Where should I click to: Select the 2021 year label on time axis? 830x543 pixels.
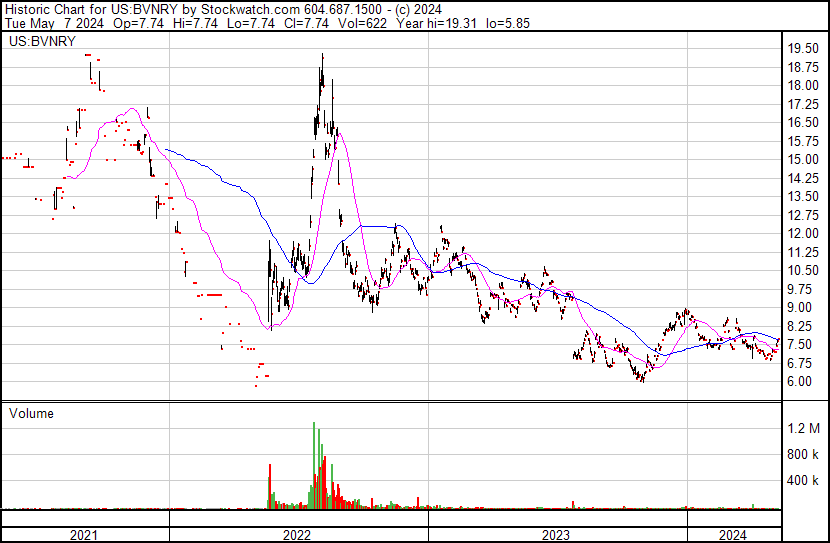click(84, 534)
